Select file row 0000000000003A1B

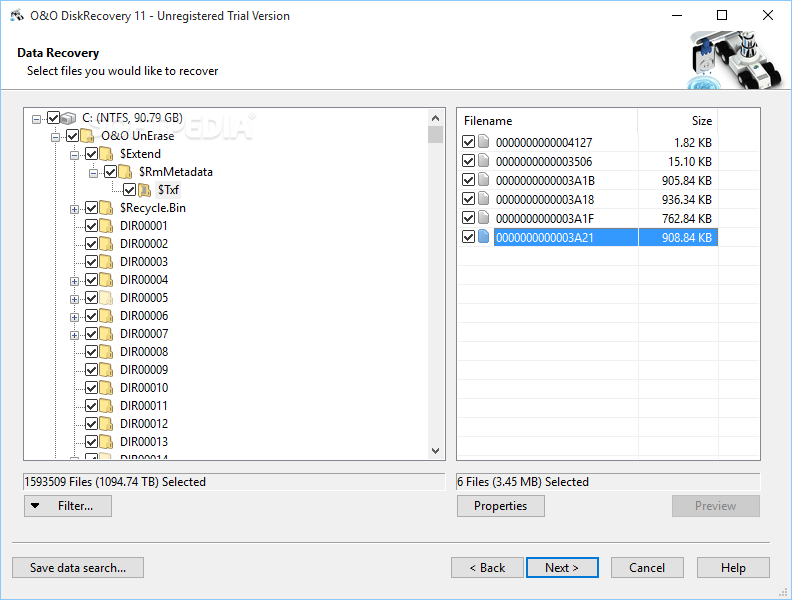[588, 180]
